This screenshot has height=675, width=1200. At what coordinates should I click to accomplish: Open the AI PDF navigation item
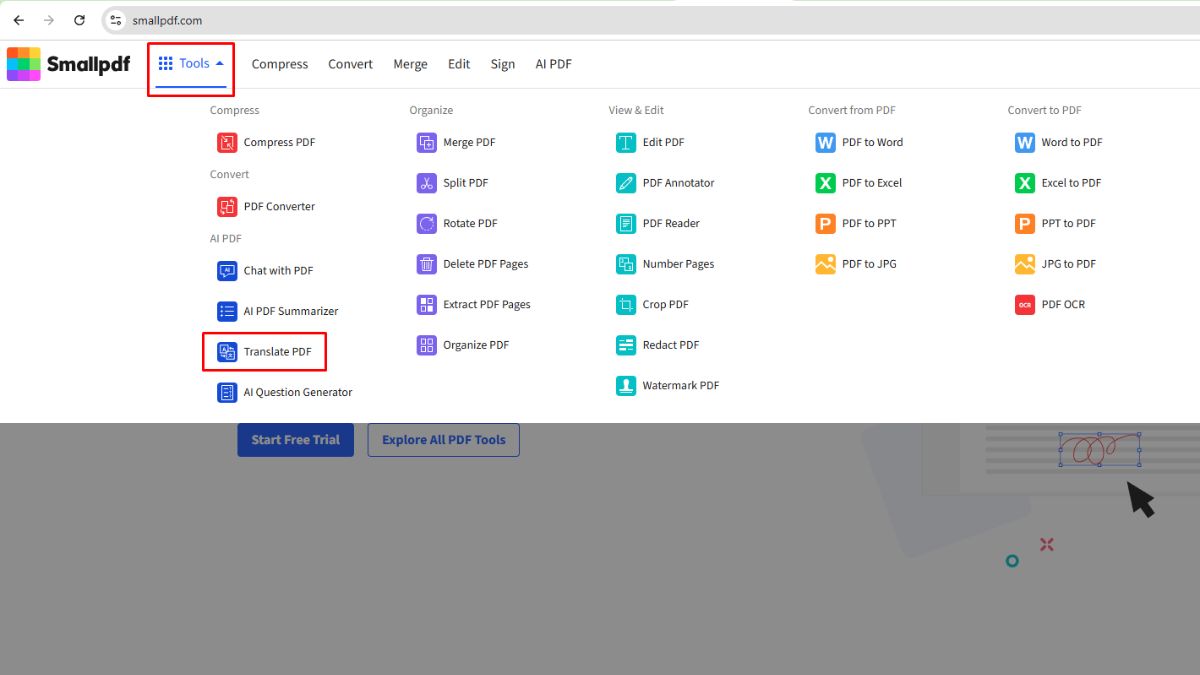[x=553, y=64]
